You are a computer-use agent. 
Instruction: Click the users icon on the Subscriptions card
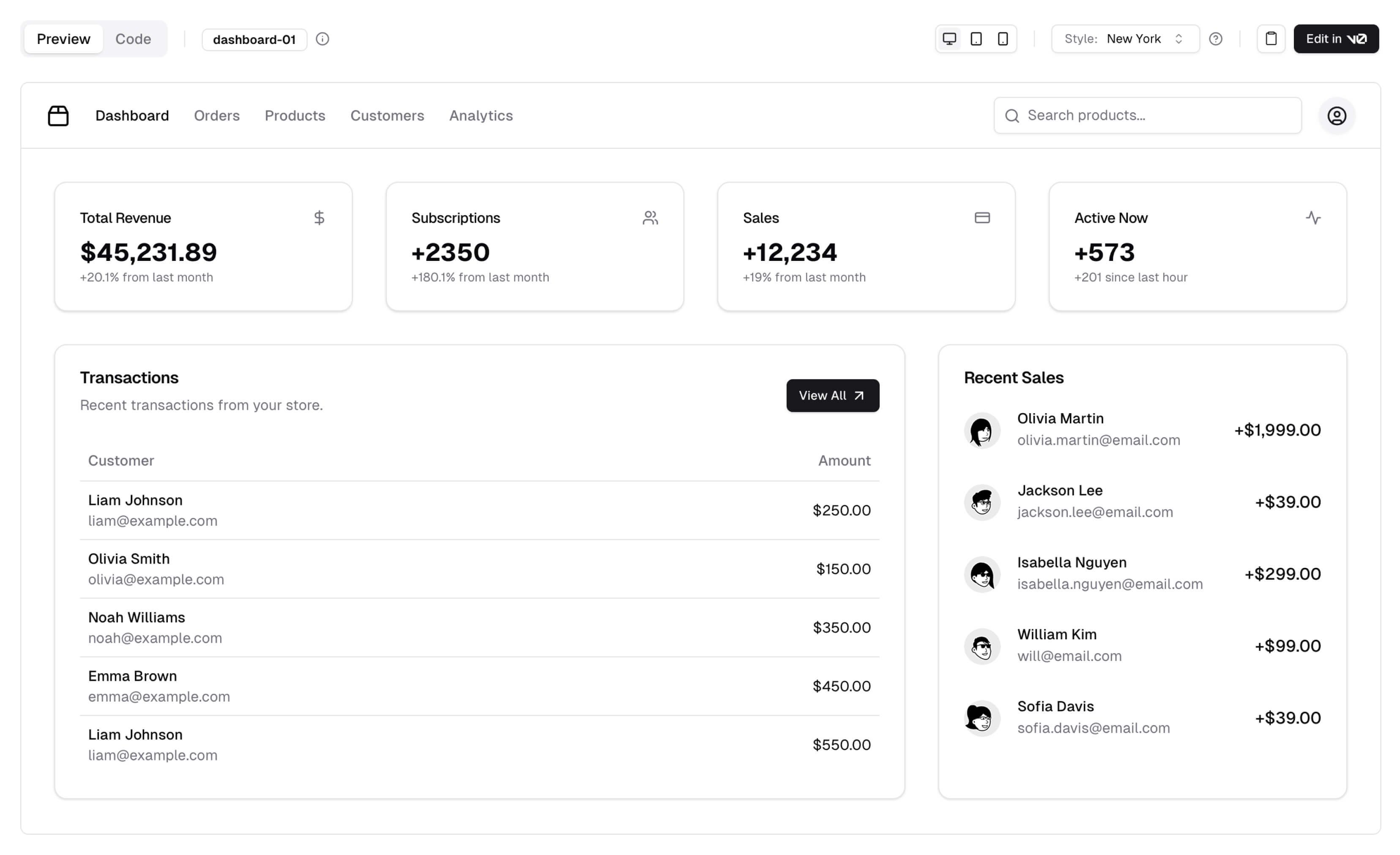click(651, 218)
